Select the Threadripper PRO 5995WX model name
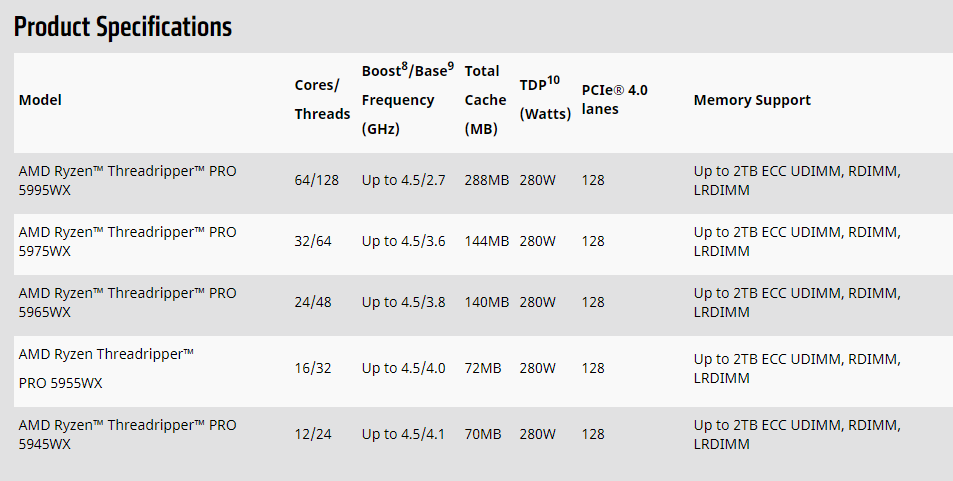The image size is (953, 481). 127,181
